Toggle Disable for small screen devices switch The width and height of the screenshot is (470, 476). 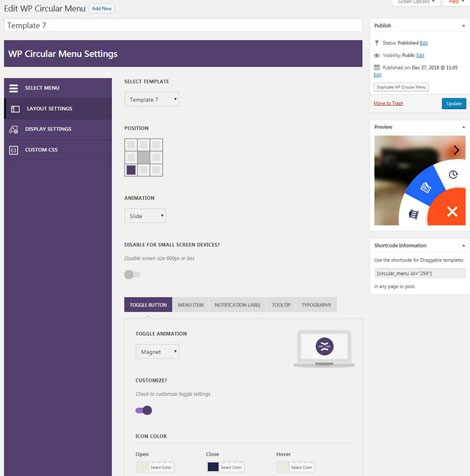pos(132,274)
